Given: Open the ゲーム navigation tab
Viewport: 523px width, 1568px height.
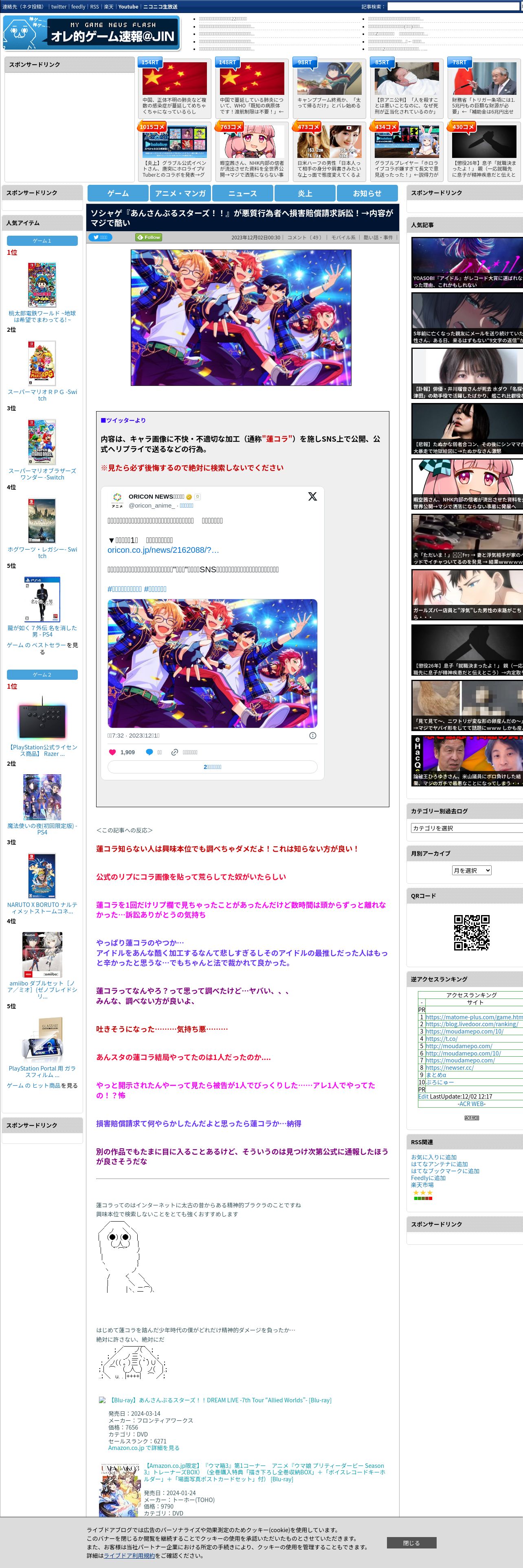Looking at the screenshot, I should [x=118, y=193].
